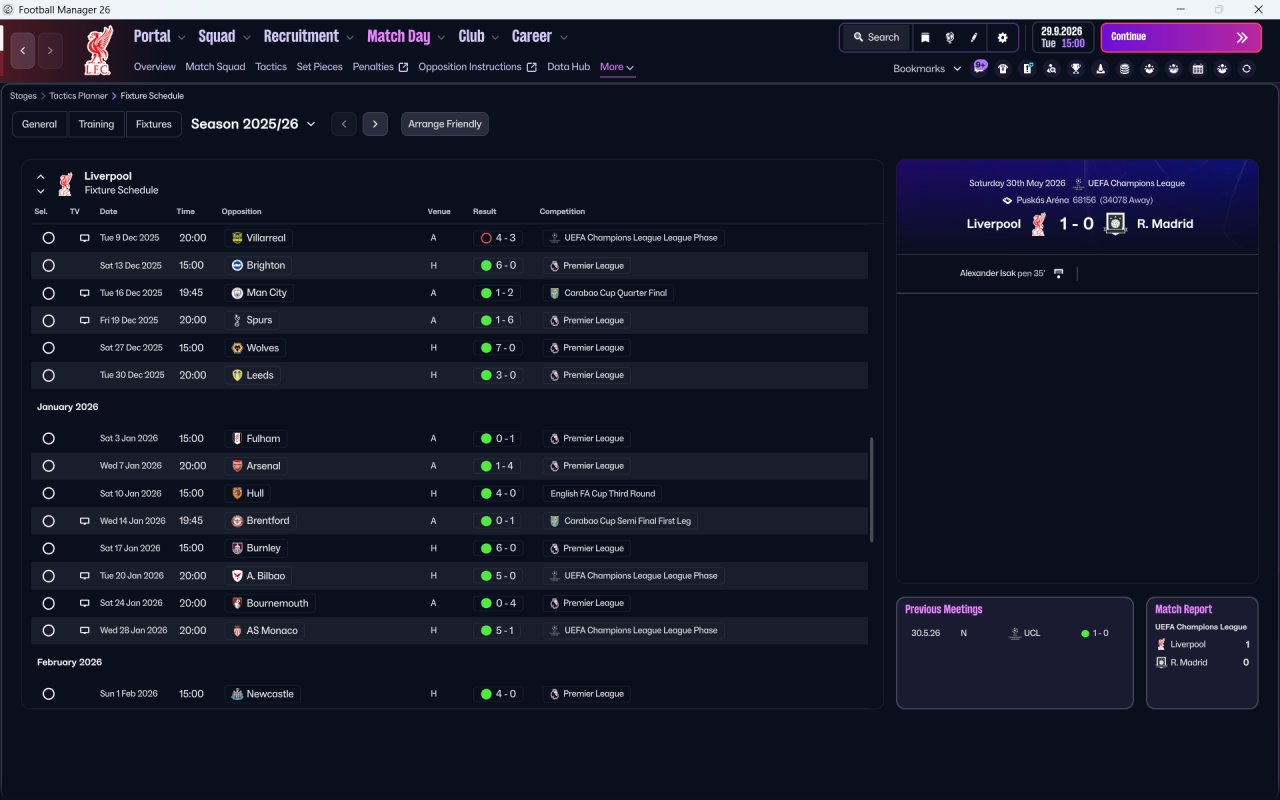Image resolution: width=1280 pixels, height=800 pixels.
Task: Click the pencil edit icon in top toolbar
Action: tap(974, 37)
